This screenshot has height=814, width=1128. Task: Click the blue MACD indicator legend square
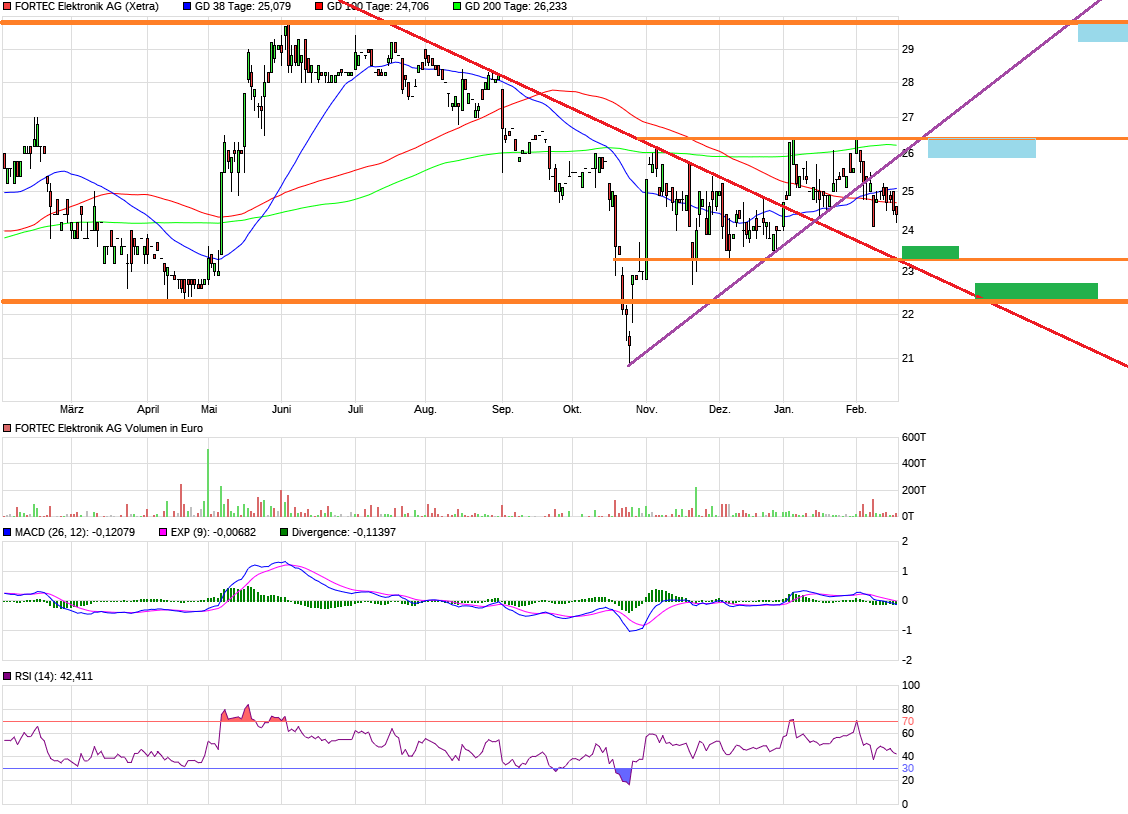[x=7, y=533]
